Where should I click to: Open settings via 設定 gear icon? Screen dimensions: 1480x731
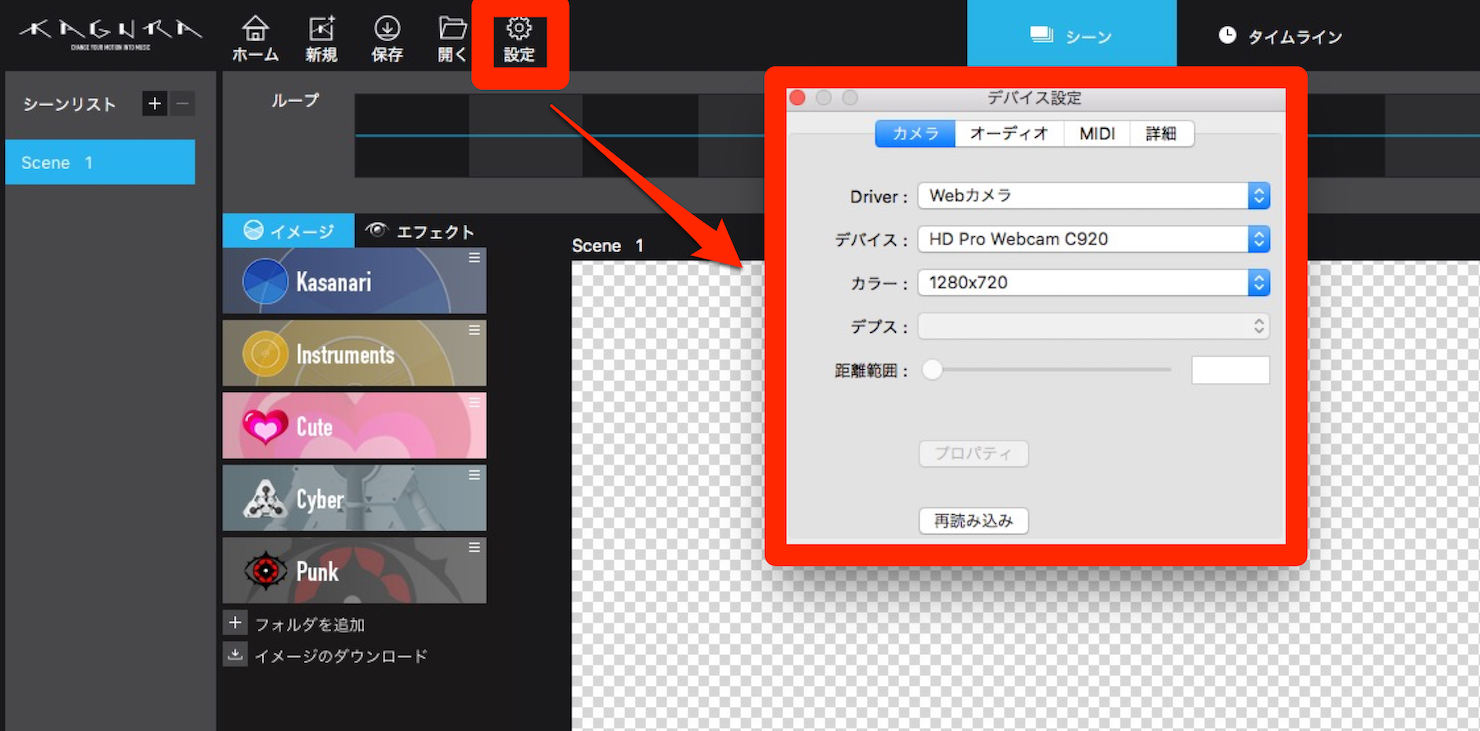[x=519, y=41]
